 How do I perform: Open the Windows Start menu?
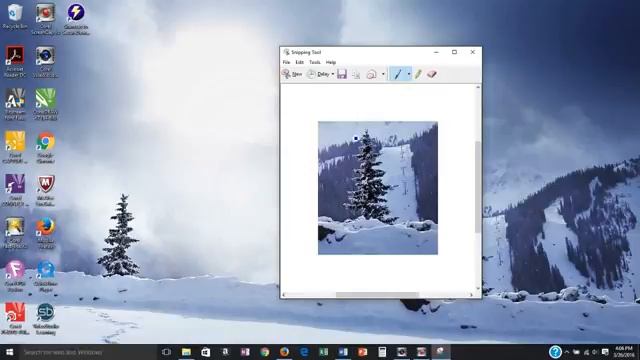click(x=9, y=352)
